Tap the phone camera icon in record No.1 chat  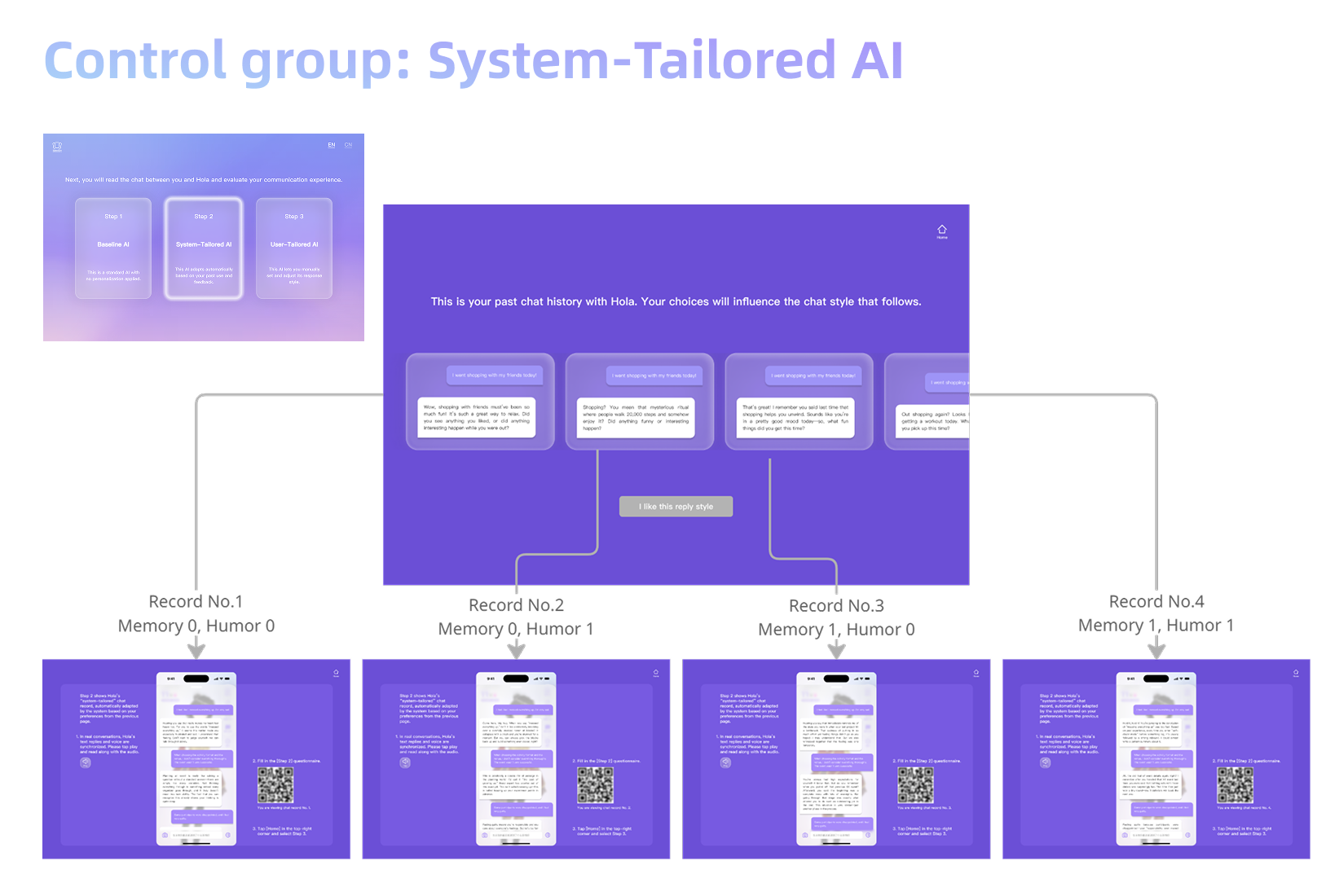(x=165, y=835)
